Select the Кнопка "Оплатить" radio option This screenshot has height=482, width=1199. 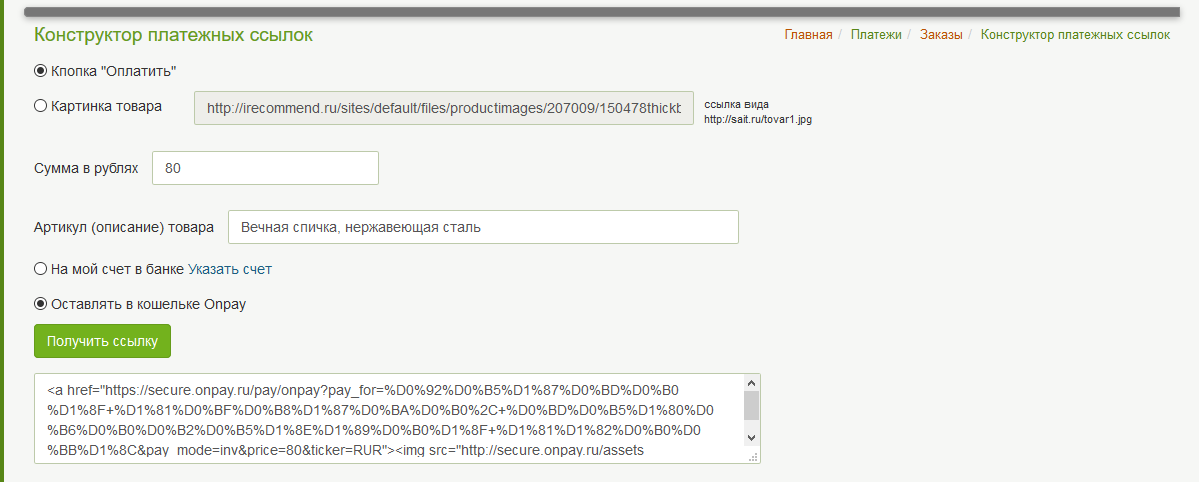coord(41,71)
